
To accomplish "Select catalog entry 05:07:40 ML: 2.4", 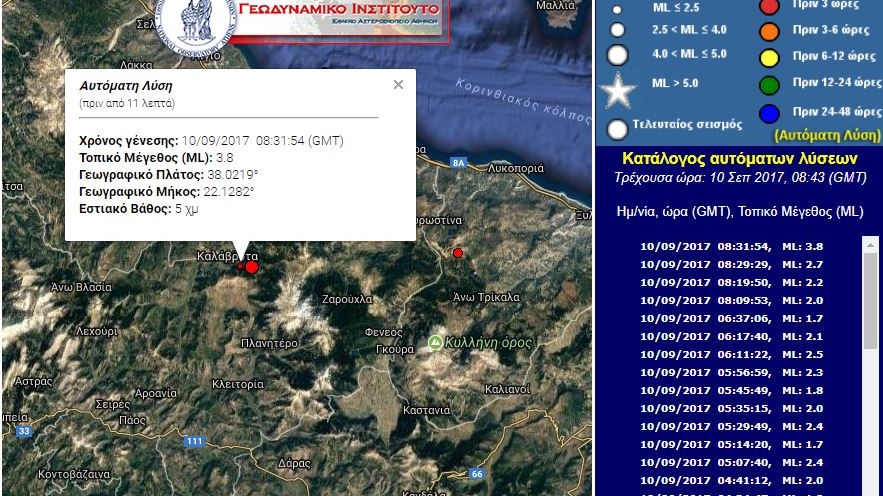I will click(731, 463).
